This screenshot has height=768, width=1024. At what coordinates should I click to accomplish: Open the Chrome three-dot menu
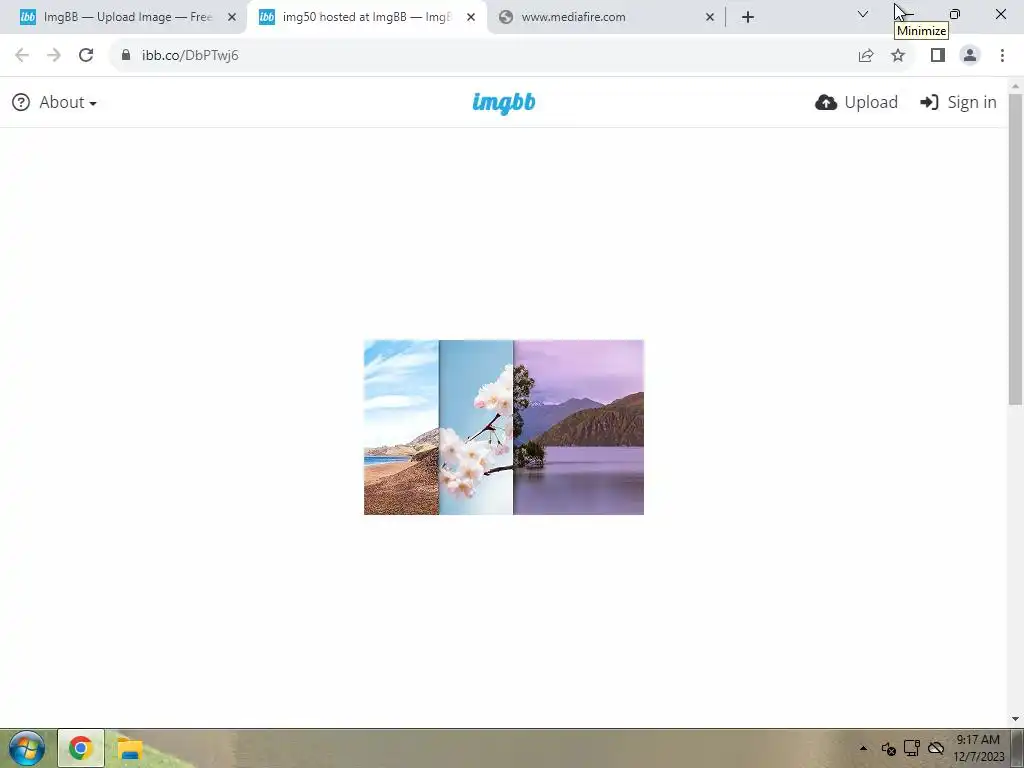[x=1002, y=56]
